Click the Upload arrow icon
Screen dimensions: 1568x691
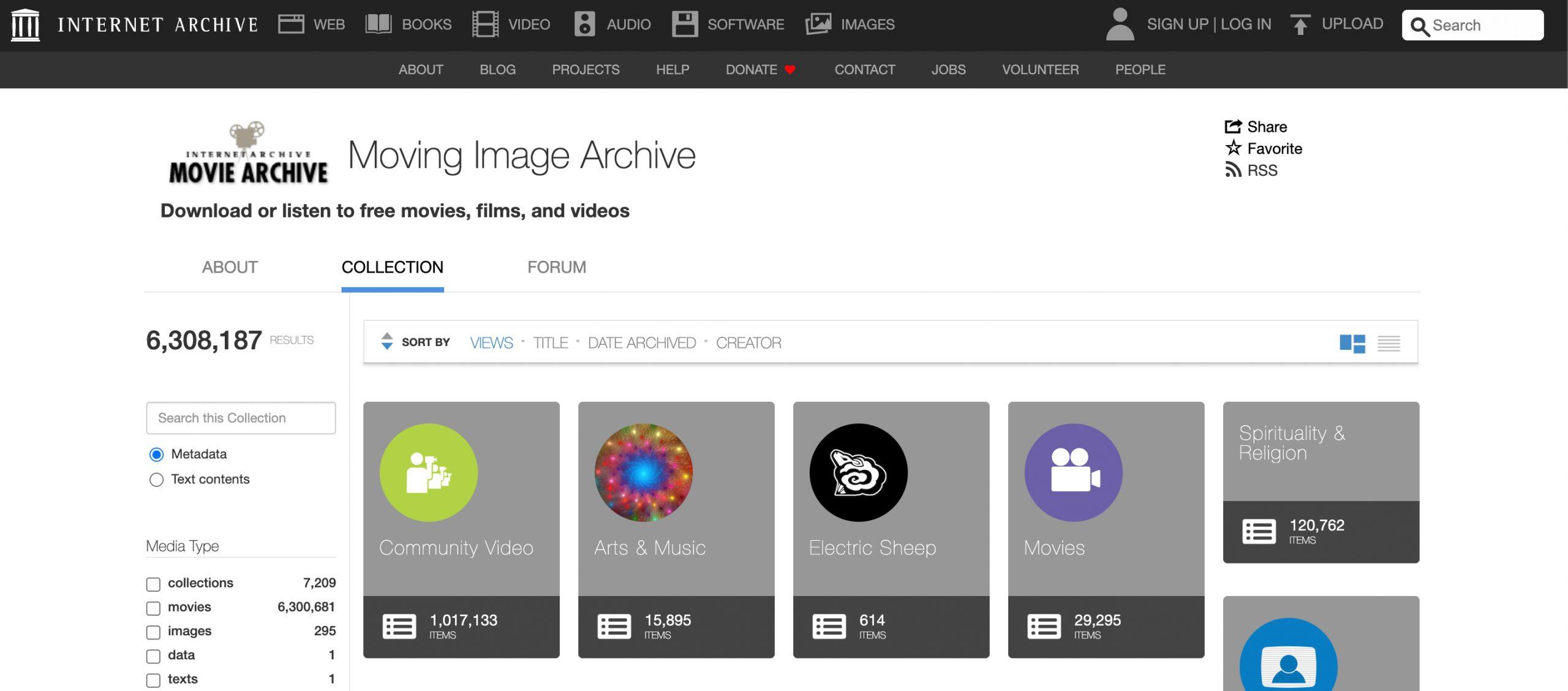click(x=1300, y=25)
